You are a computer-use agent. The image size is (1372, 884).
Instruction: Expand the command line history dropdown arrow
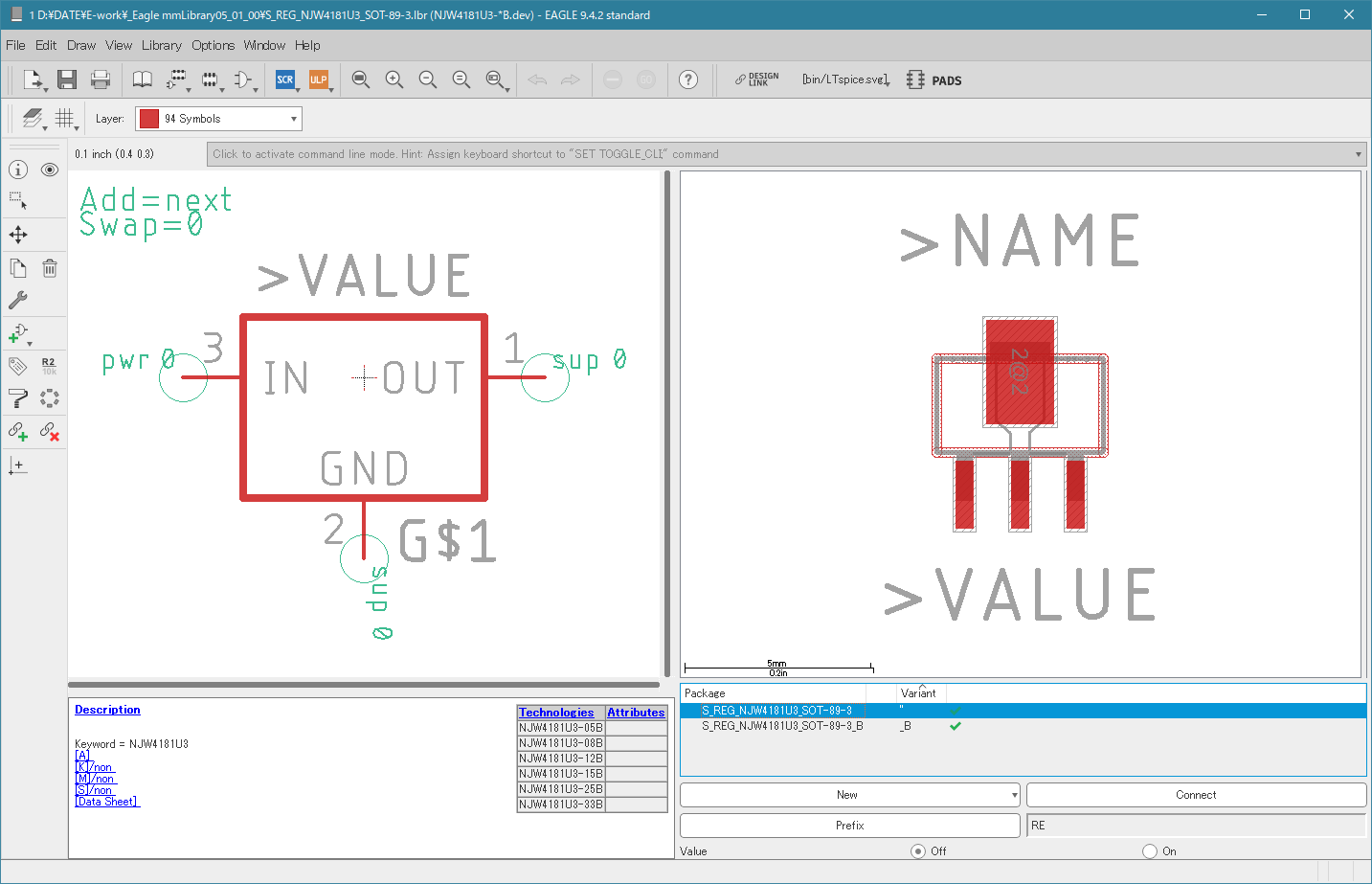pos(1359,154)
